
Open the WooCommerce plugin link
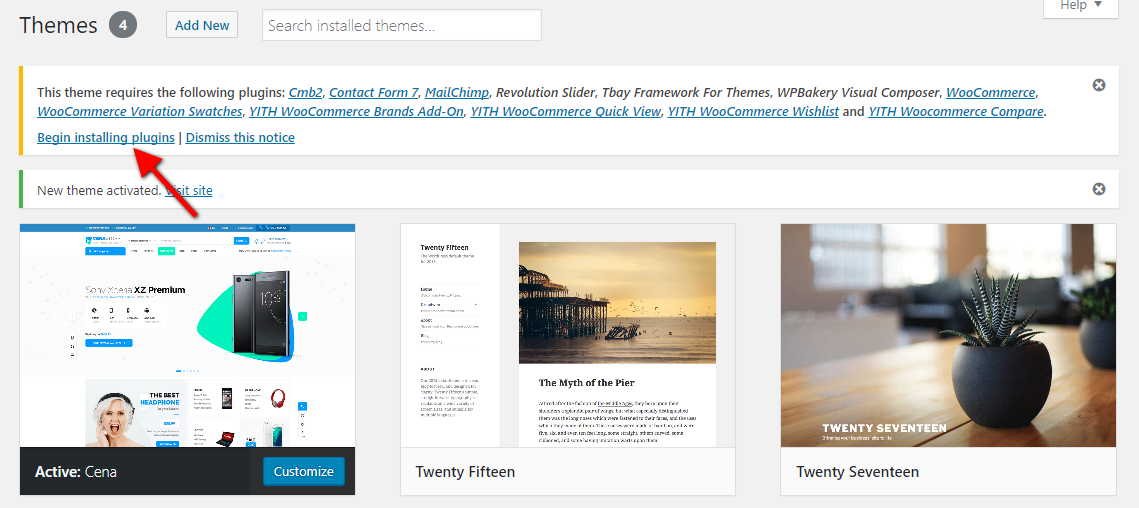991,92
